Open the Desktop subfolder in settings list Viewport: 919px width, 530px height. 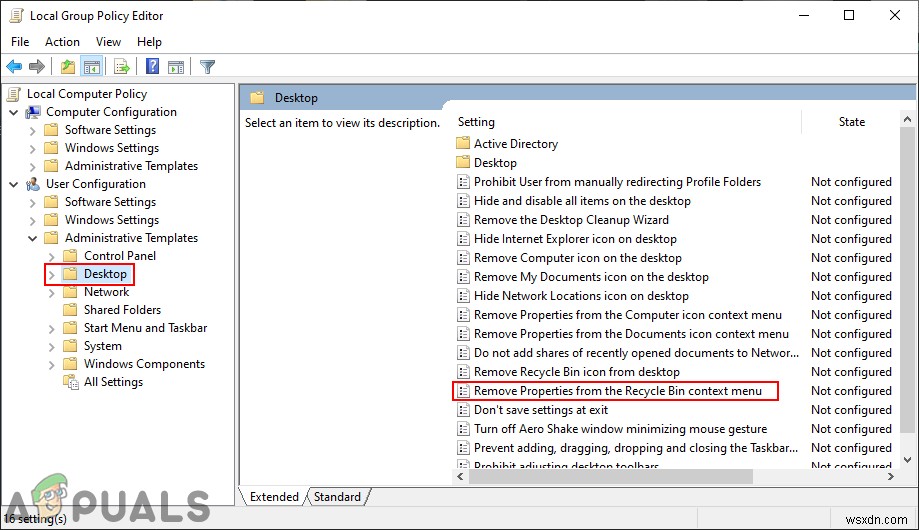click(x=495, y=162)
